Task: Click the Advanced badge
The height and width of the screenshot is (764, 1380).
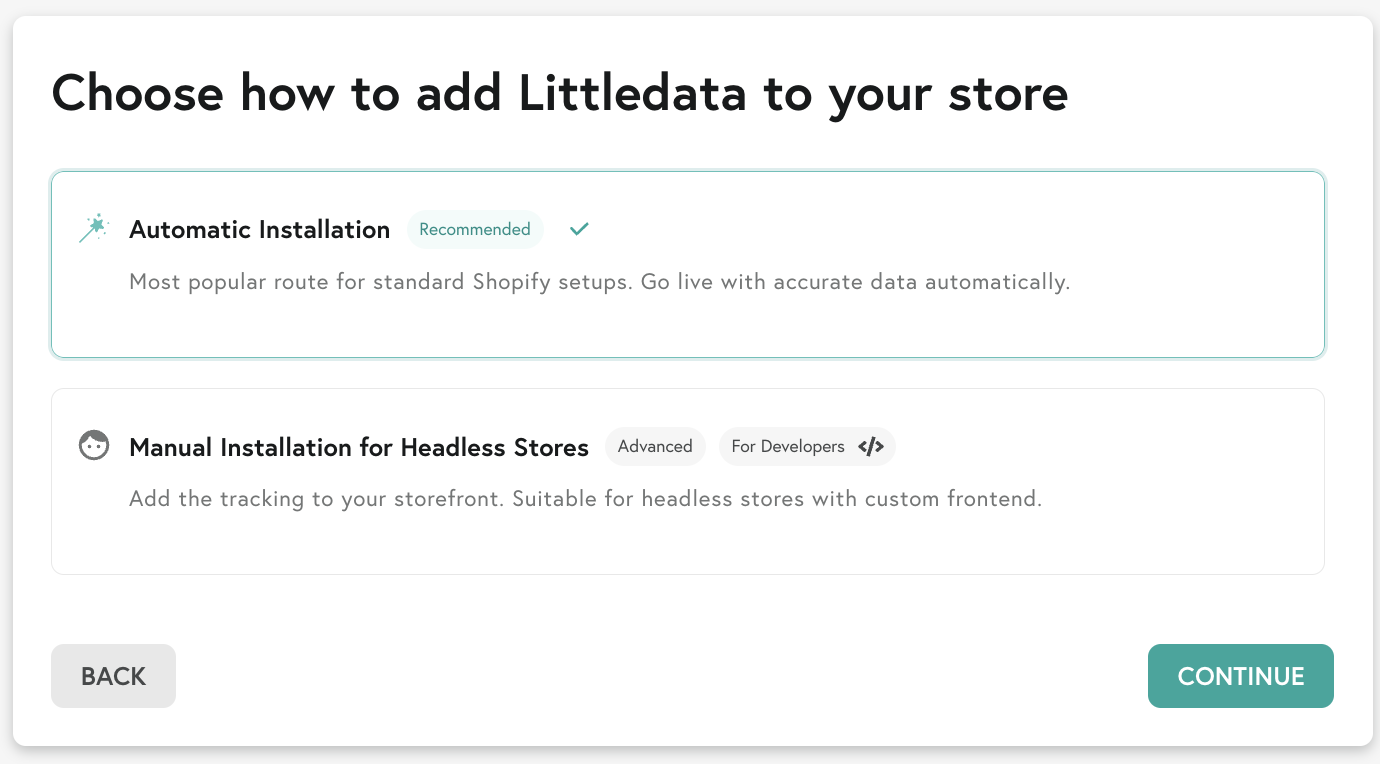Action: [655, 447]
